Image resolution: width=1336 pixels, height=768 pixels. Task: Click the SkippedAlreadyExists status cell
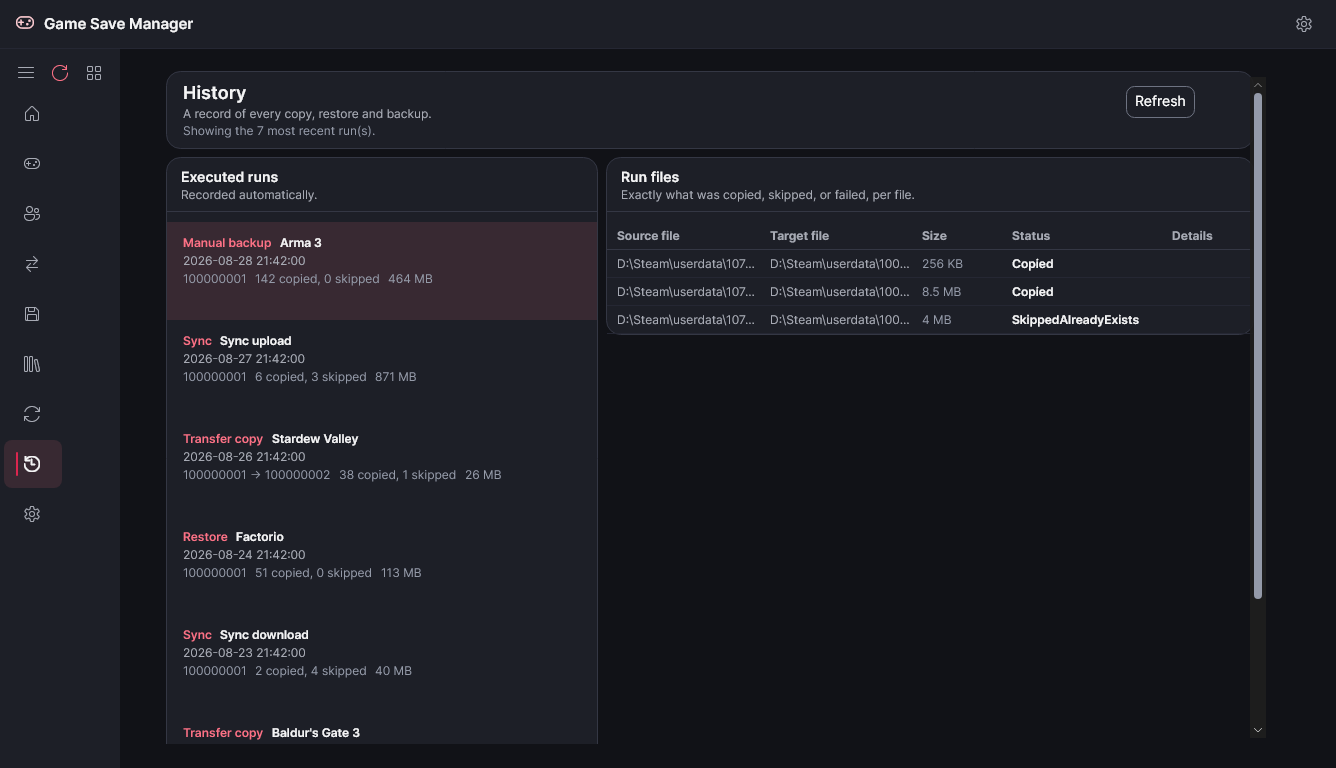point(1075,320)
